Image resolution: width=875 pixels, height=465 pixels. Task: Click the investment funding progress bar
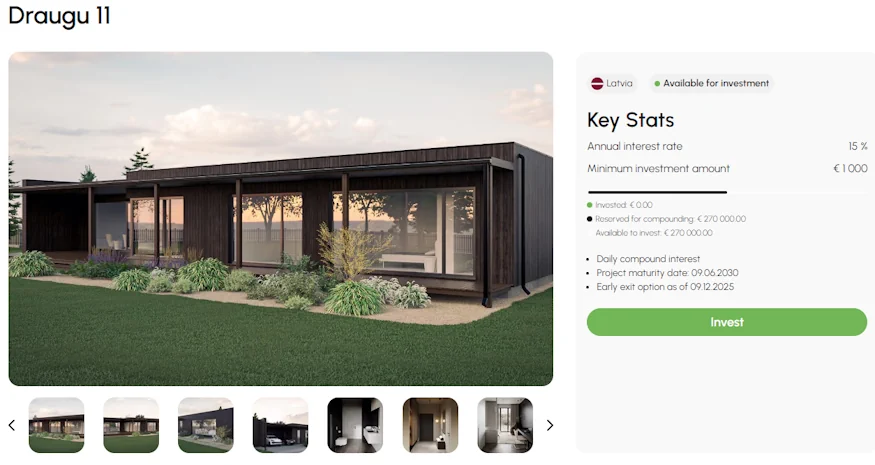(727, 192)
